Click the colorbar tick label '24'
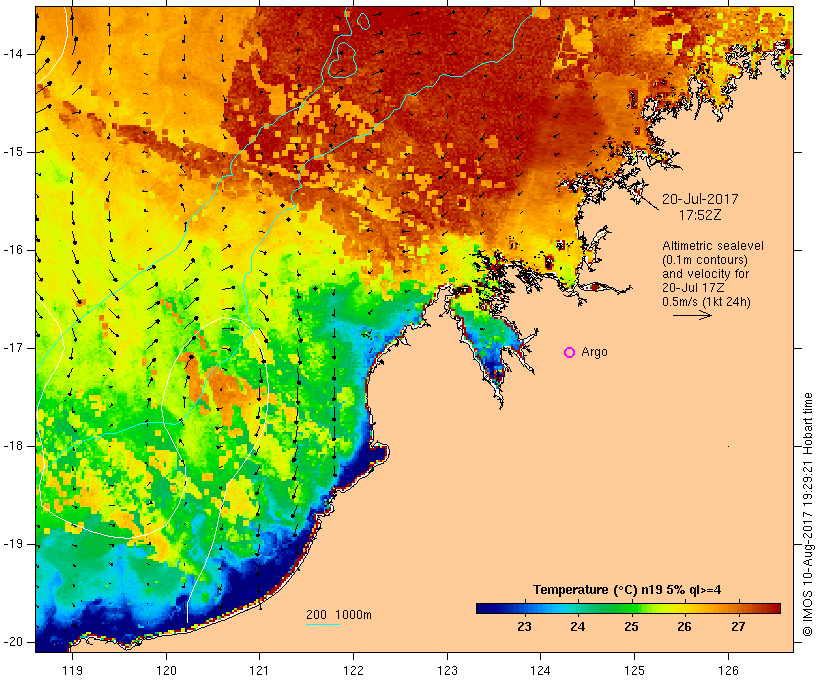This screenshot has height=680, width=820. 577,627
